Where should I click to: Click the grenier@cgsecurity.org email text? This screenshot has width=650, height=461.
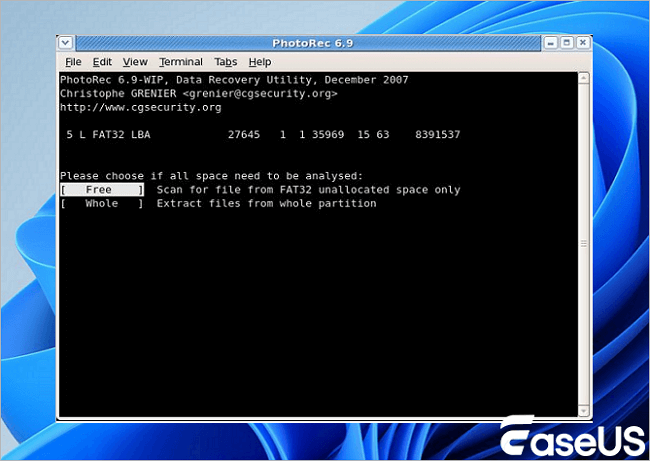pyautogui.click(x=260, y=94)
